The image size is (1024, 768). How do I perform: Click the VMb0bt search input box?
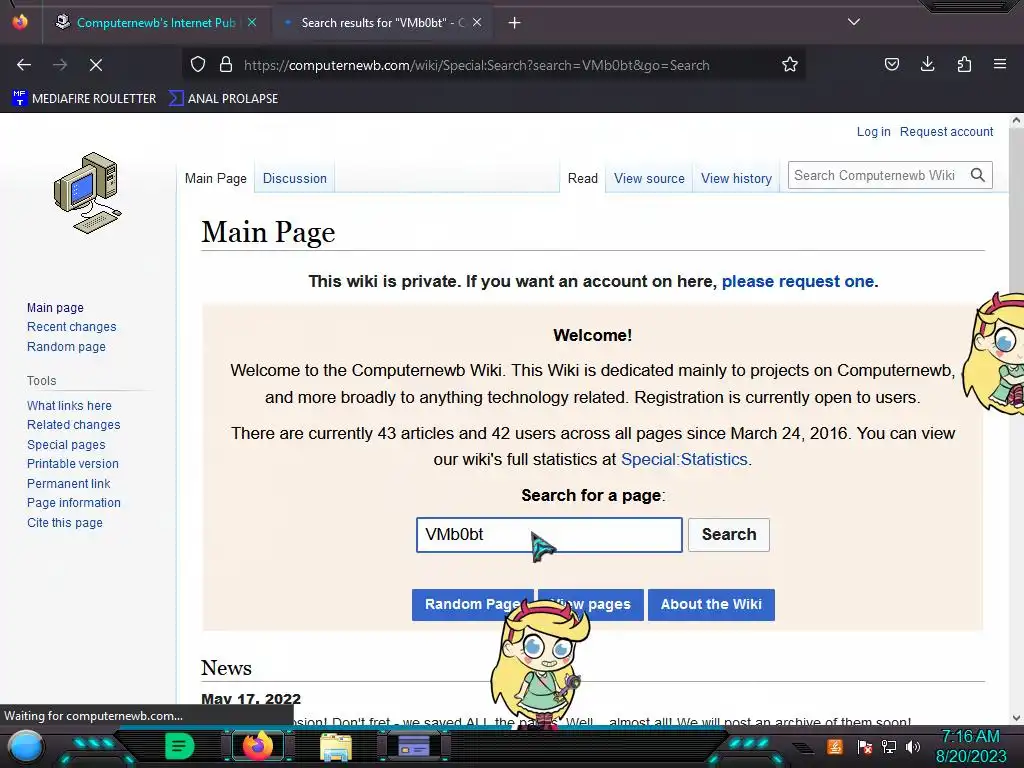(x=549, y=535)
